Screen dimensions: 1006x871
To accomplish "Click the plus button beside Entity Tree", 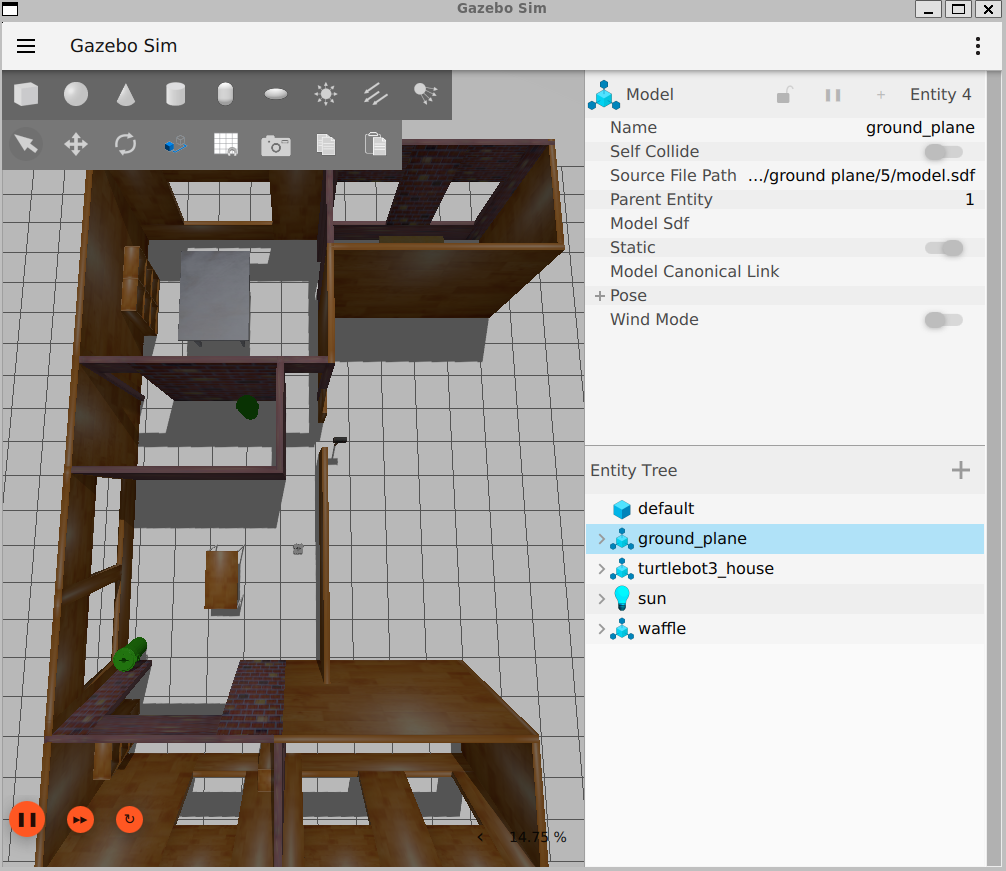I will pyautogui.click(x=960, y=470).
